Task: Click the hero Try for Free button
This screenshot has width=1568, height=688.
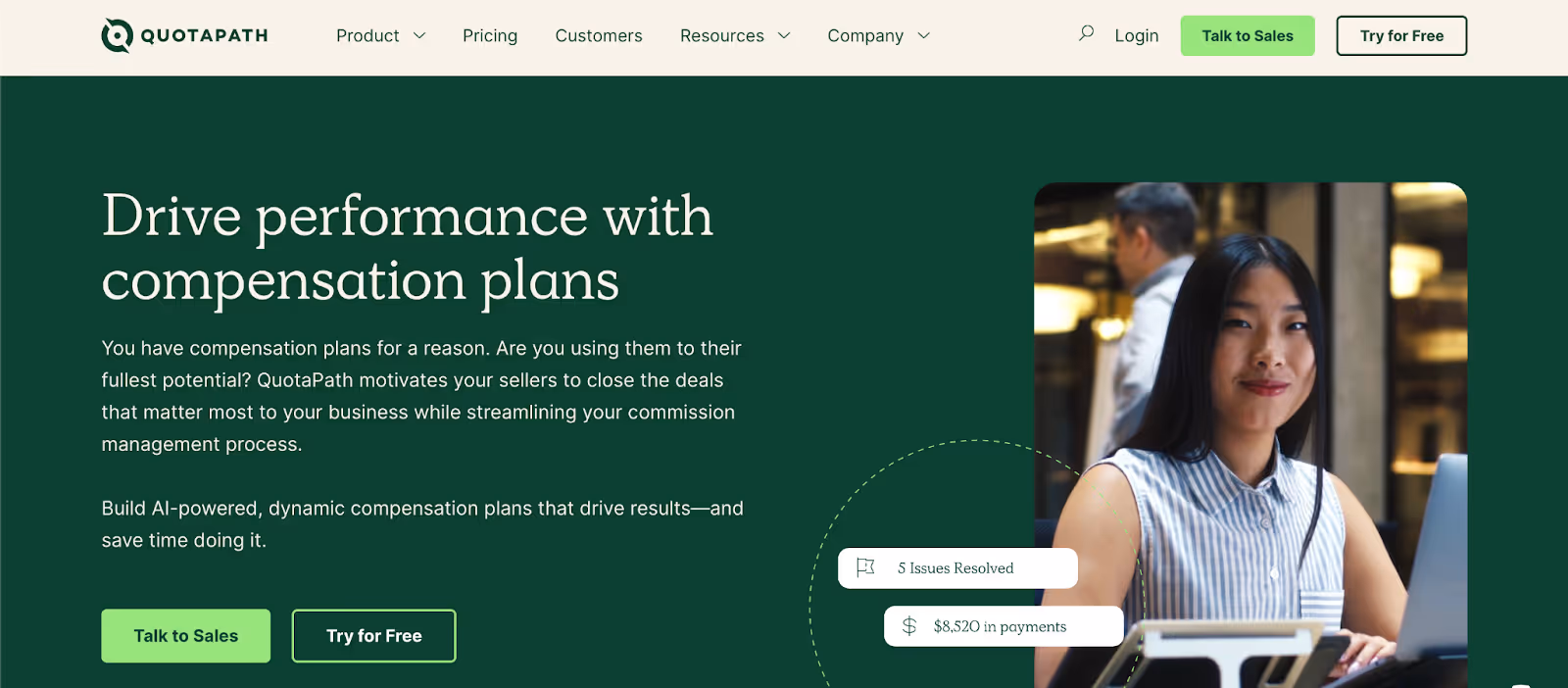Action: (x=374, y=636)
